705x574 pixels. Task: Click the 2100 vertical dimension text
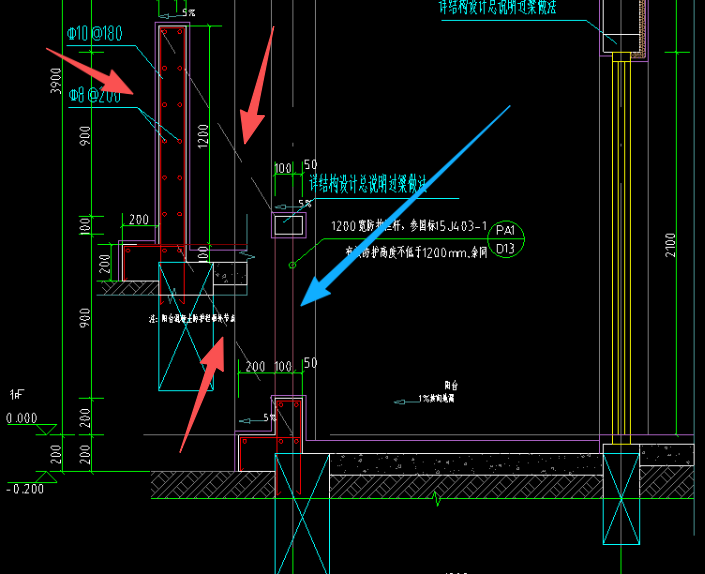tap(670, 245)
